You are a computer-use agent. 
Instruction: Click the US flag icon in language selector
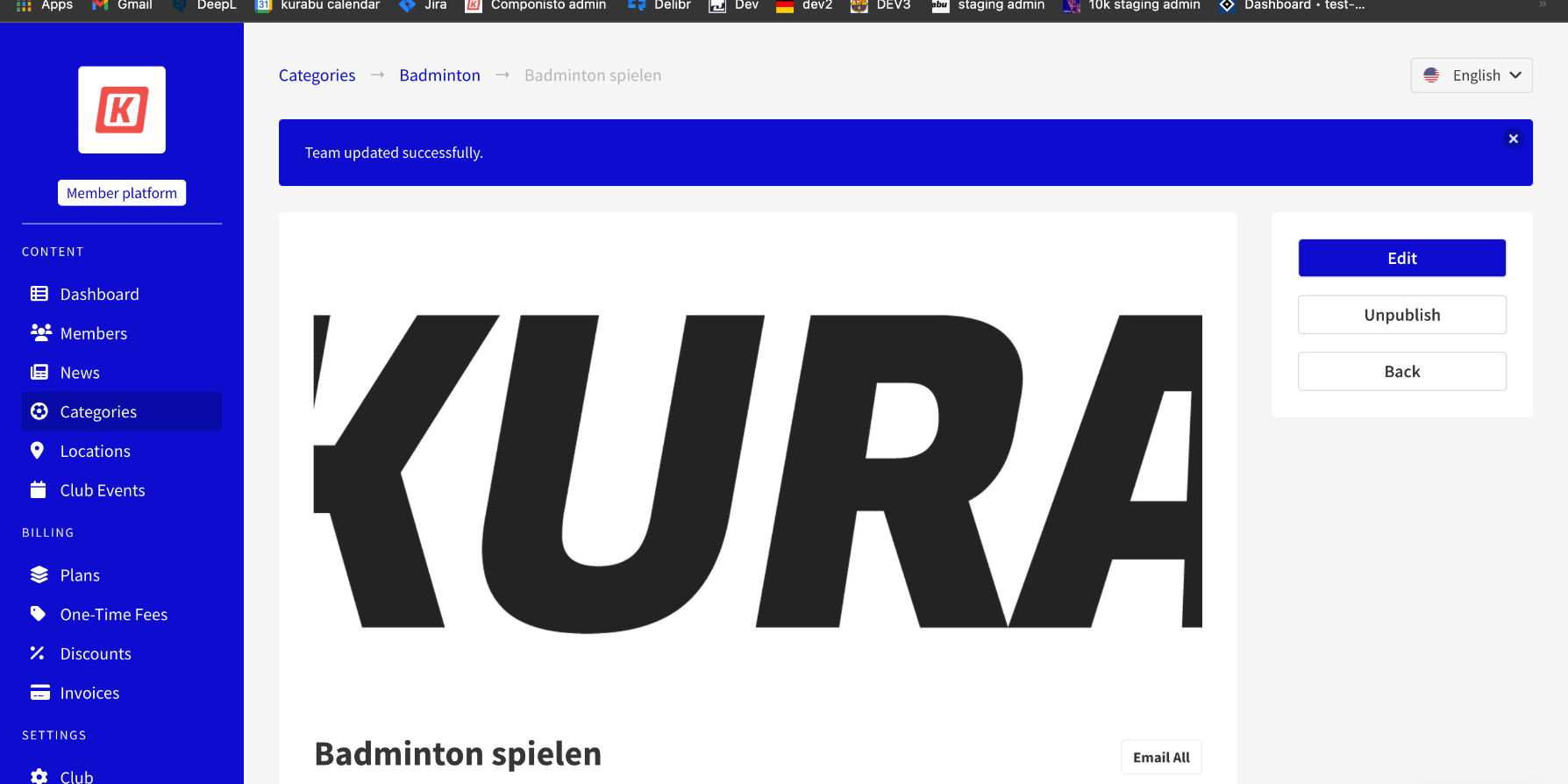click(1431, 75)
